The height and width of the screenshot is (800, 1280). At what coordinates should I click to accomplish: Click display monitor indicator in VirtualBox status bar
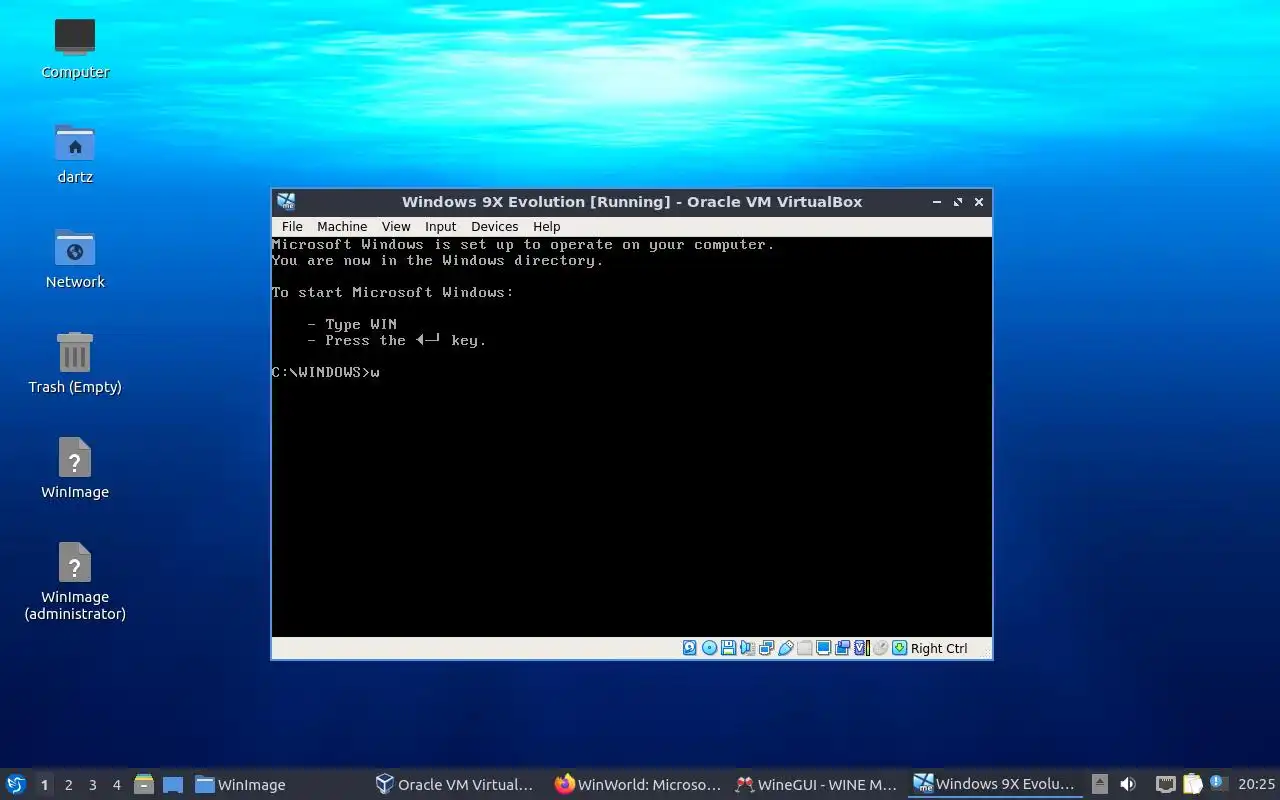click(823, 648)
